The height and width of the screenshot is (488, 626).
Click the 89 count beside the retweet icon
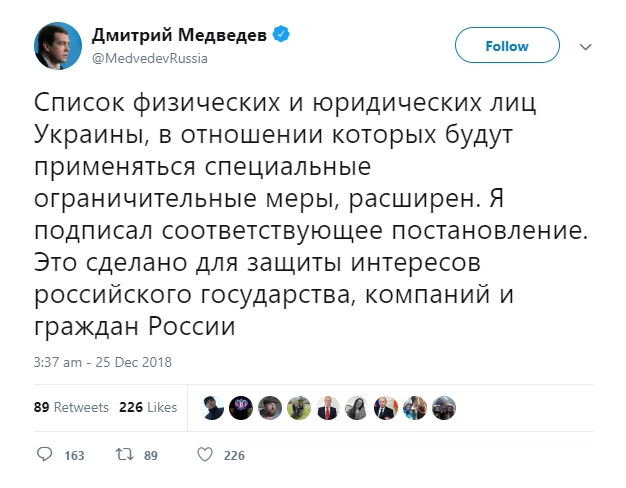tap(152, 456)
